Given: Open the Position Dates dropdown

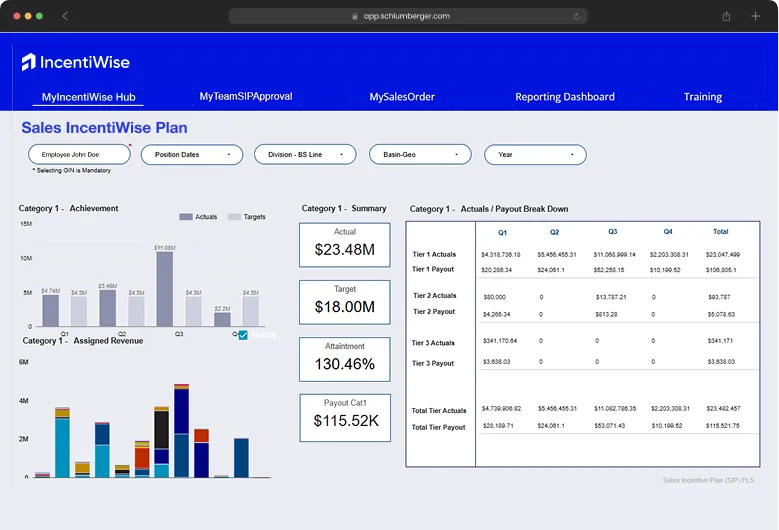Looking at the screenshot, I should 192,154.
